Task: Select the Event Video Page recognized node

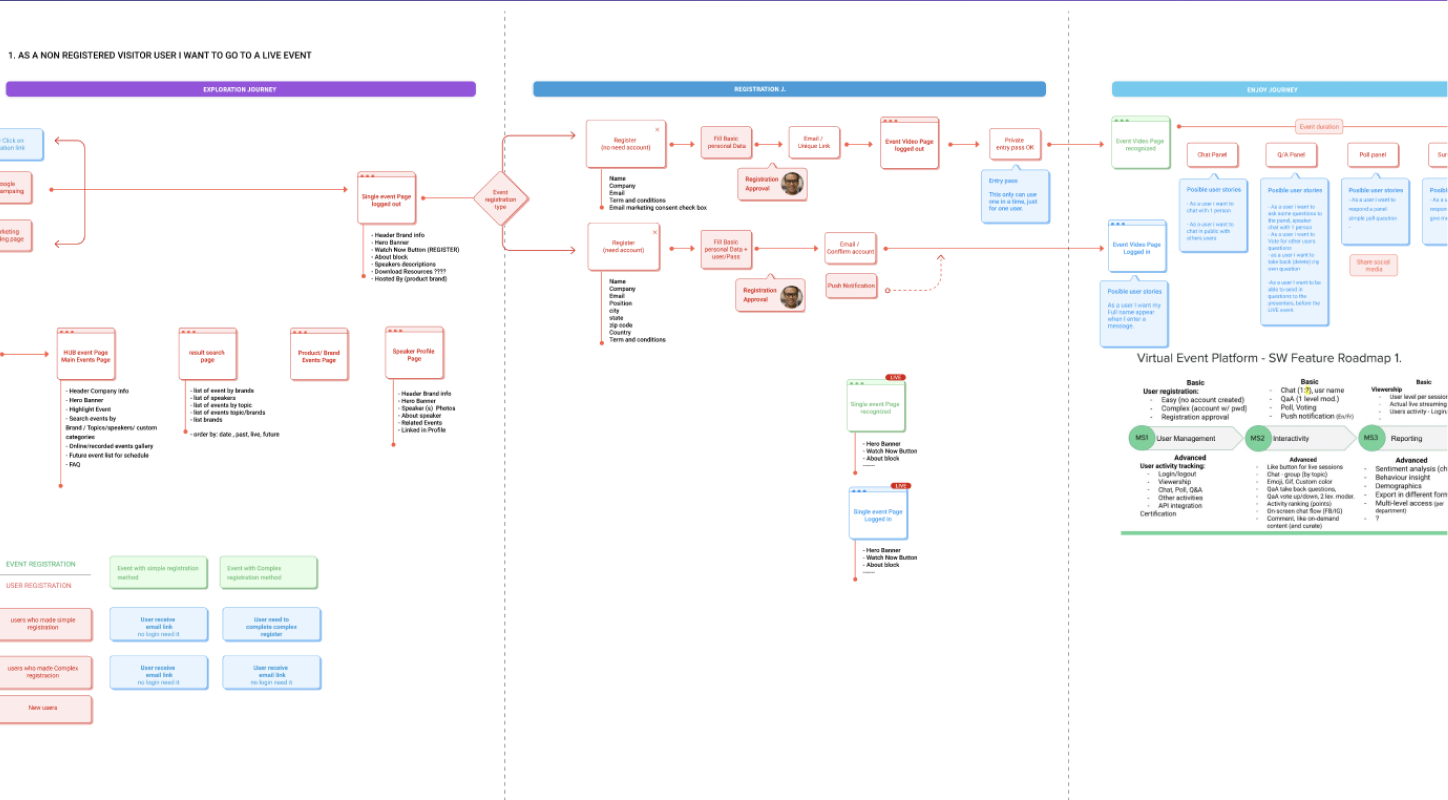Action: click(x=1140, y=144)
